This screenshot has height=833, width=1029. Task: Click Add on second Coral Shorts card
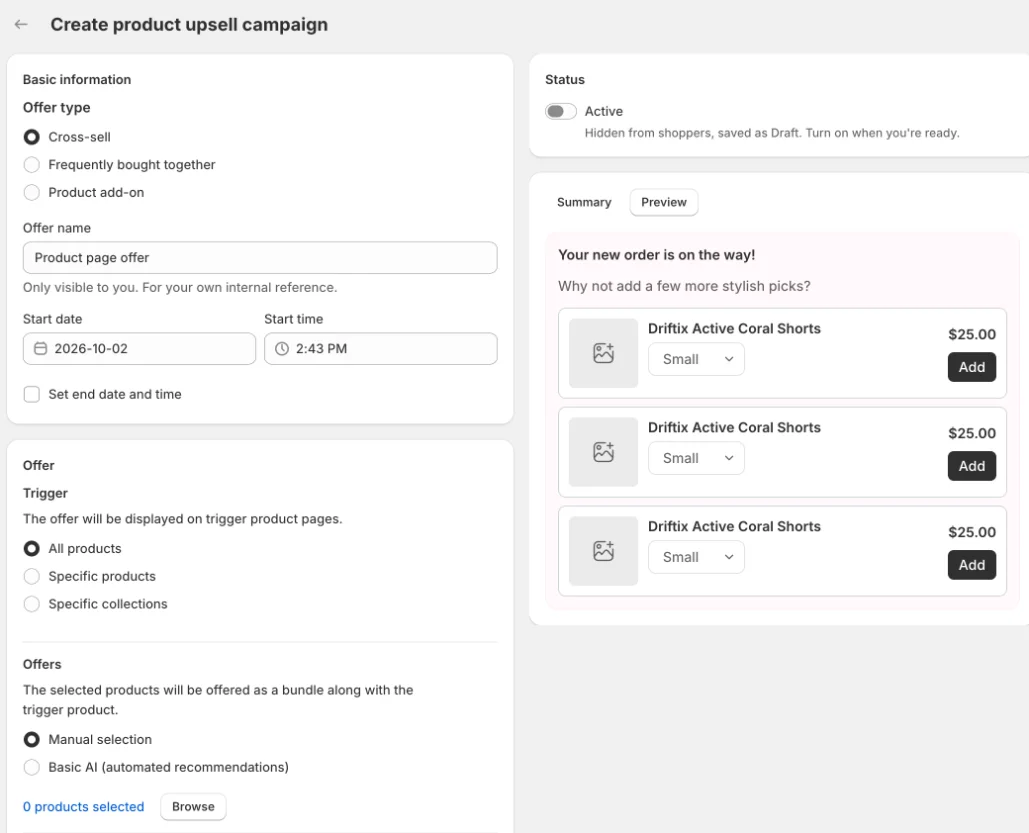(x=971, y=466)
